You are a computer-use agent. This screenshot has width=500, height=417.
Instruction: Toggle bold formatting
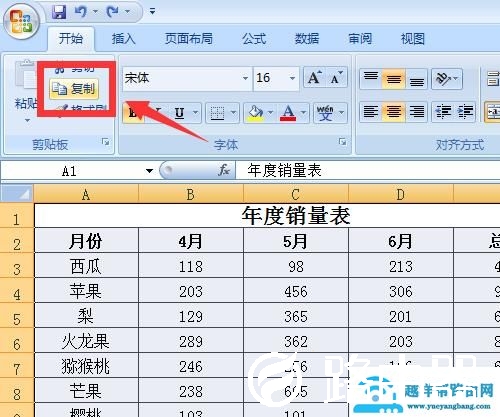click(133, 113)
